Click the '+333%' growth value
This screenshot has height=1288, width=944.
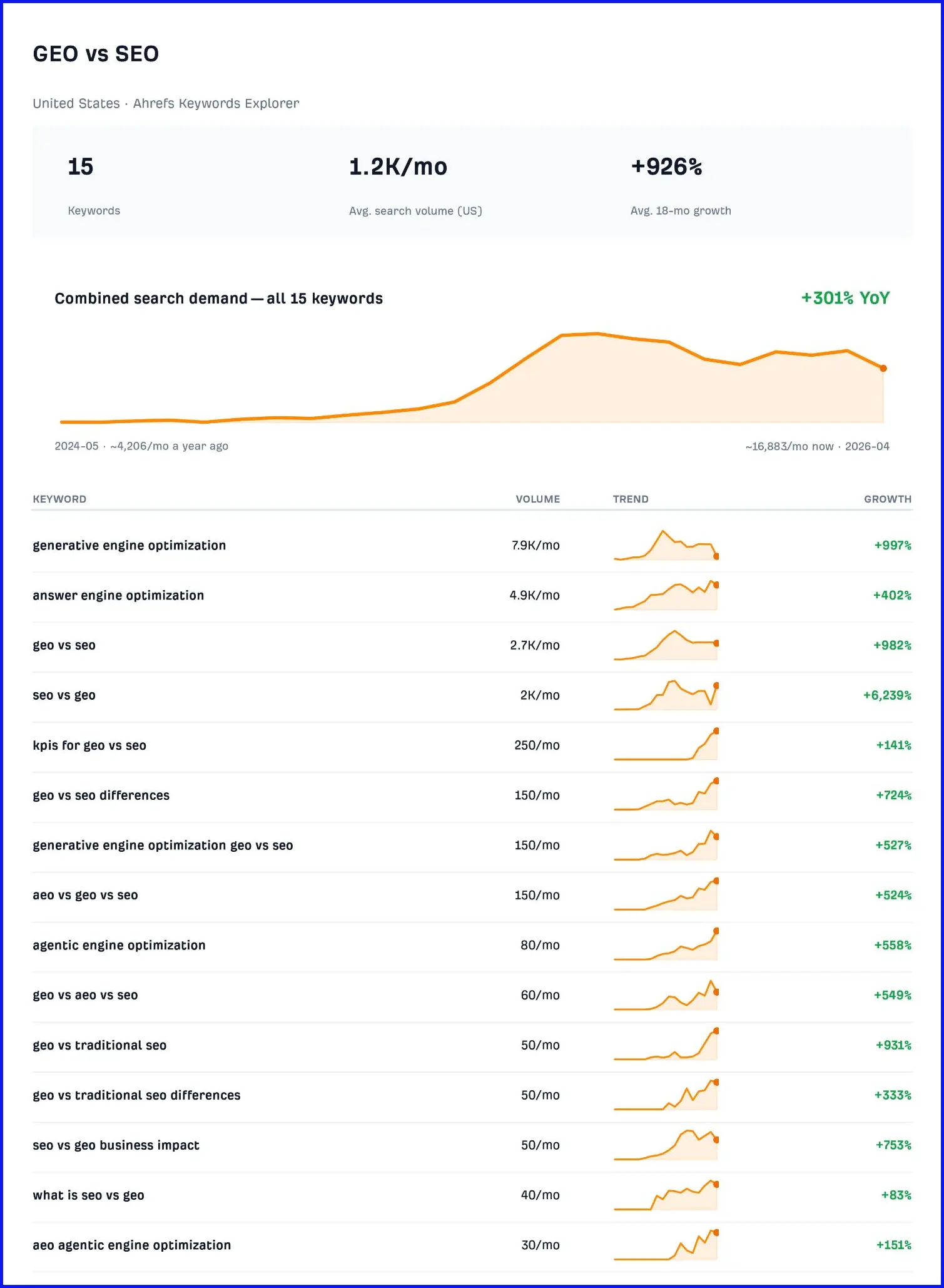(x=893, y=1095)
